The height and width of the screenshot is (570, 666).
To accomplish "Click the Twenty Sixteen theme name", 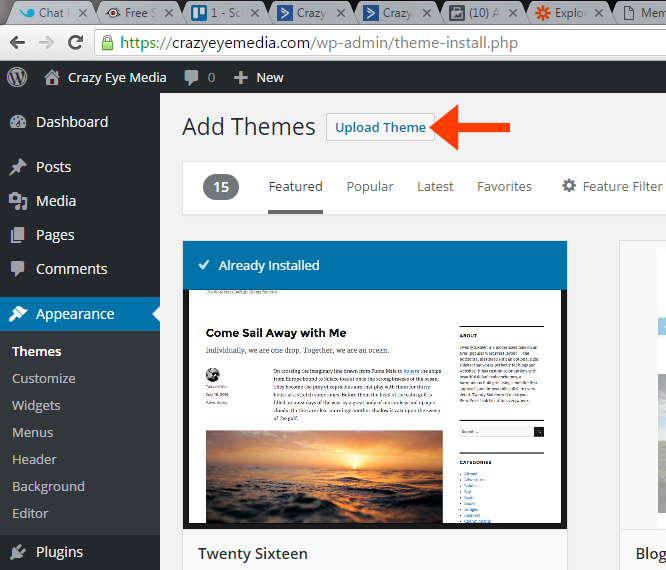I will click(x=253, y=553).
